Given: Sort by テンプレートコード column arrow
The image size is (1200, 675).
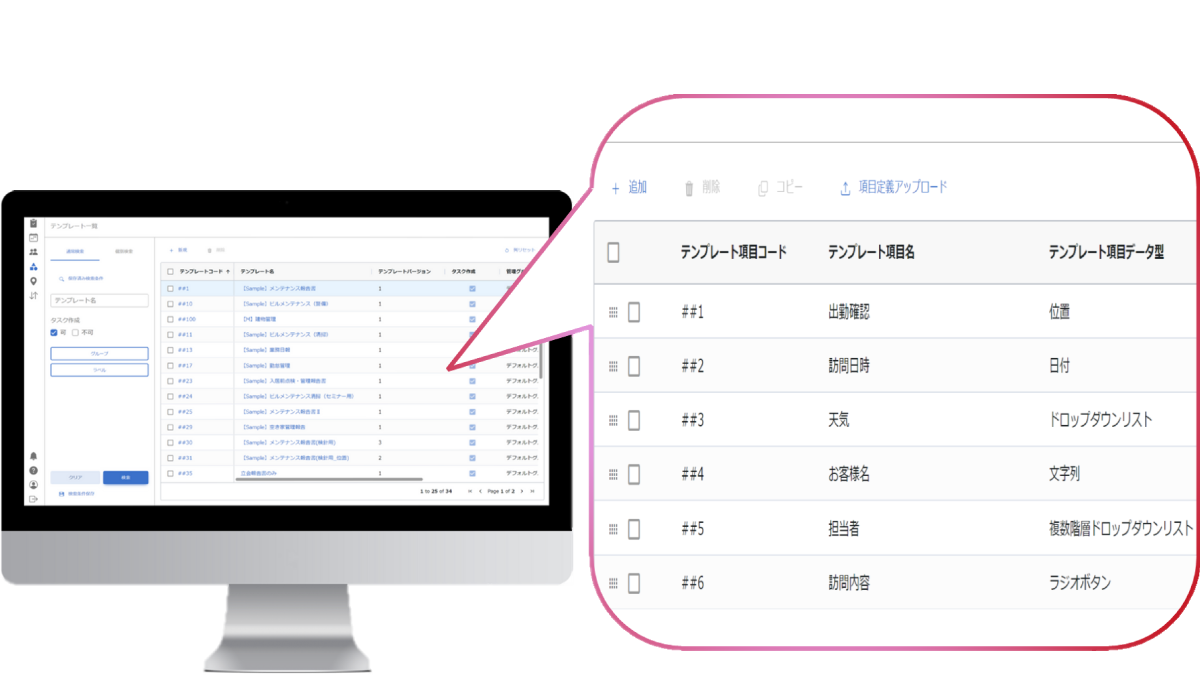Looking at the screenshot, I should coord(228,271).
